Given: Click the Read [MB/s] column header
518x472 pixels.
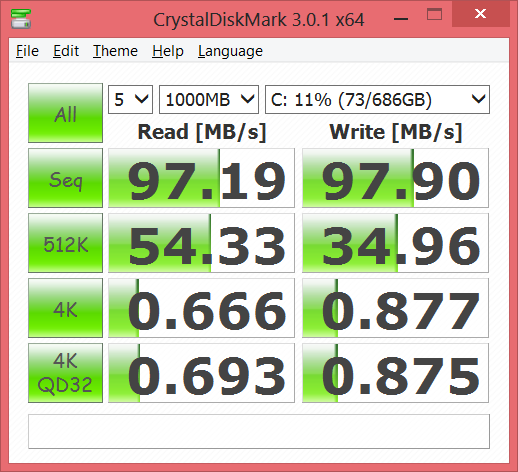Looking at the screenshot, I should pyautogui.click(x=202, y=132).
